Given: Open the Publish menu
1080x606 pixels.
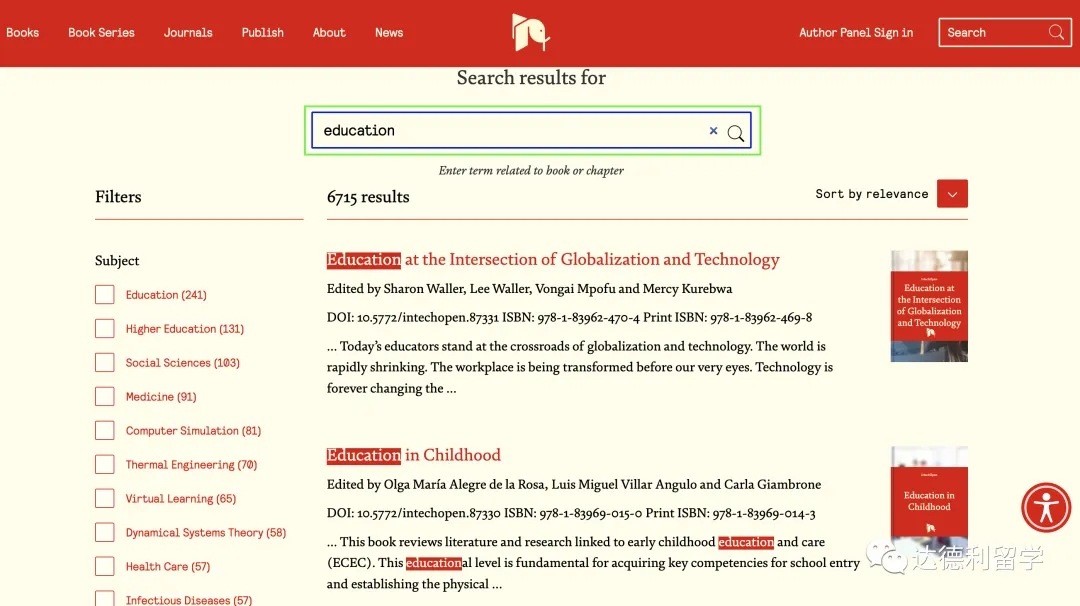Looking at the screenshot, I should point(262,32).
